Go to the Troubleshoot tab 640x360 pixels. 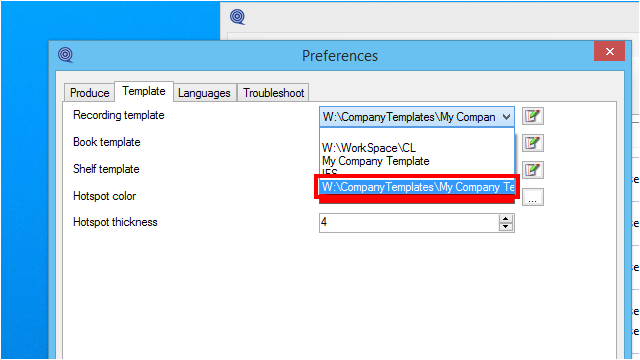pos(273,93)
